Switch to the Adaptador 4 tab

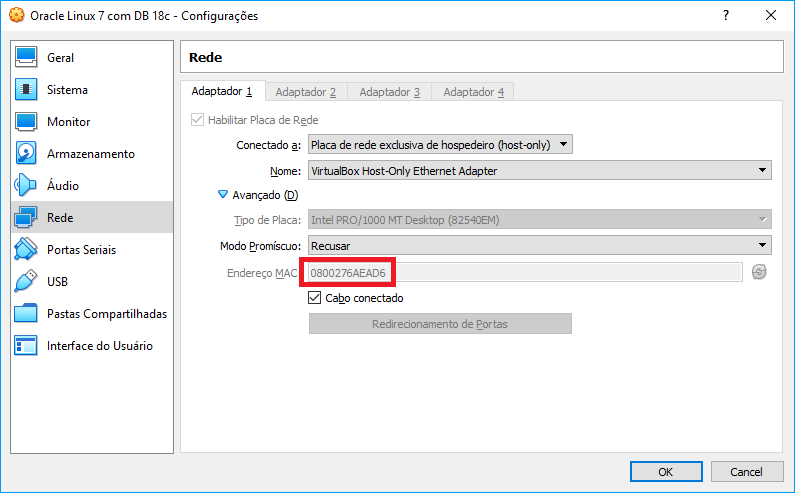tap(473, 92)
